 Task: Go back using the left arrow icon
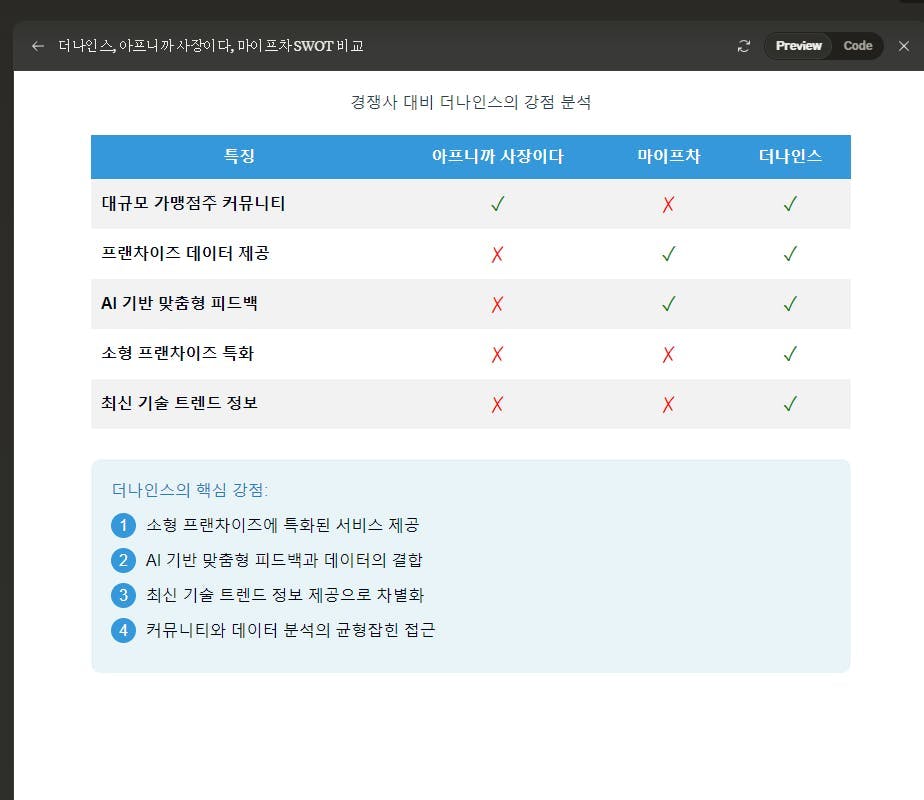point(38,46)
